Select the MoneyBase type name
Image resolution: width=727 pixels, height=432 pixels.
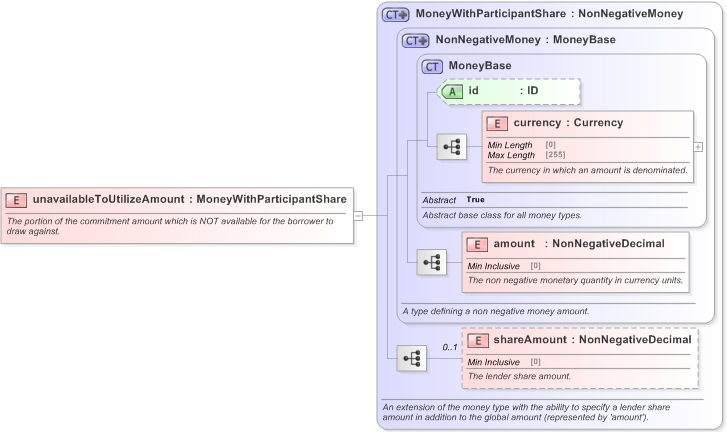tap(480, 66)
